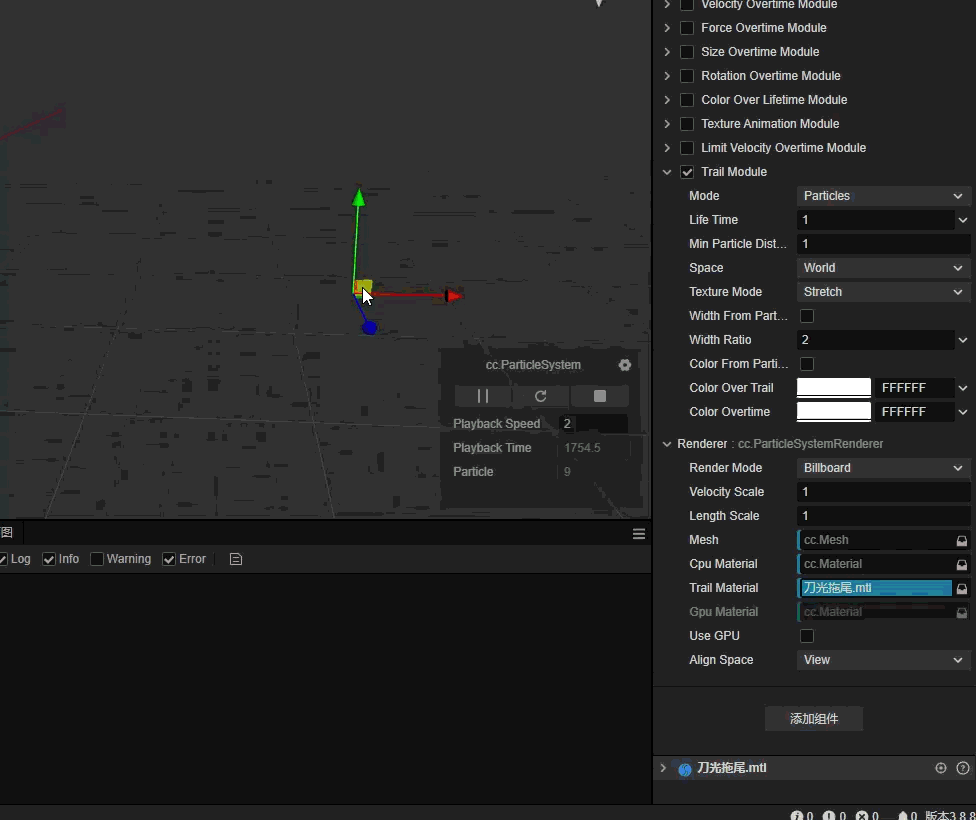Image resolution: width=976 pixels, height=820 pixels.
Task: Collapse the Trail Module section
Action: tap(667, 172)
